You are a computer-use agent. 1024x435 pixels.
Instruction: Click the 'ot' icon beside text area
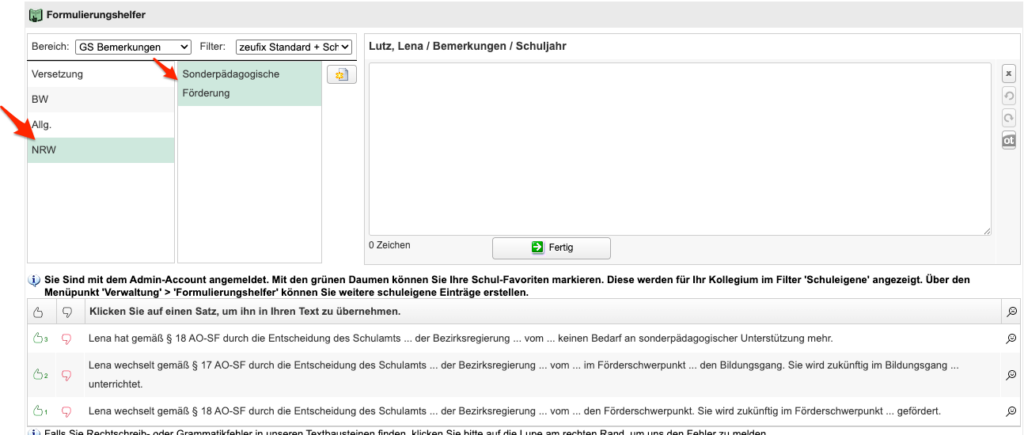pos(1009,140)
